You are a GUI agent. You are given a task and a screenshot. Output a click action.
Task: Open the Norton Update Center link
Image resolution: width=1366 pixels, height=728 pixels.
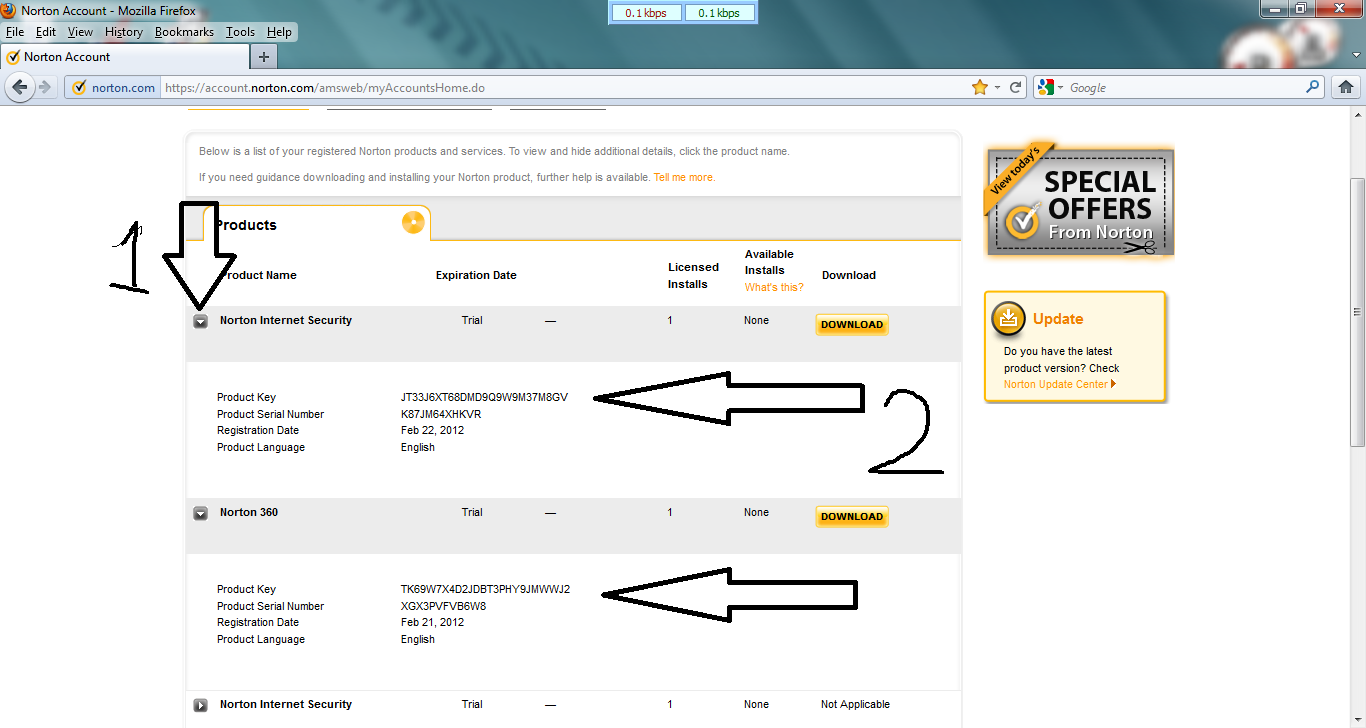1058,383
